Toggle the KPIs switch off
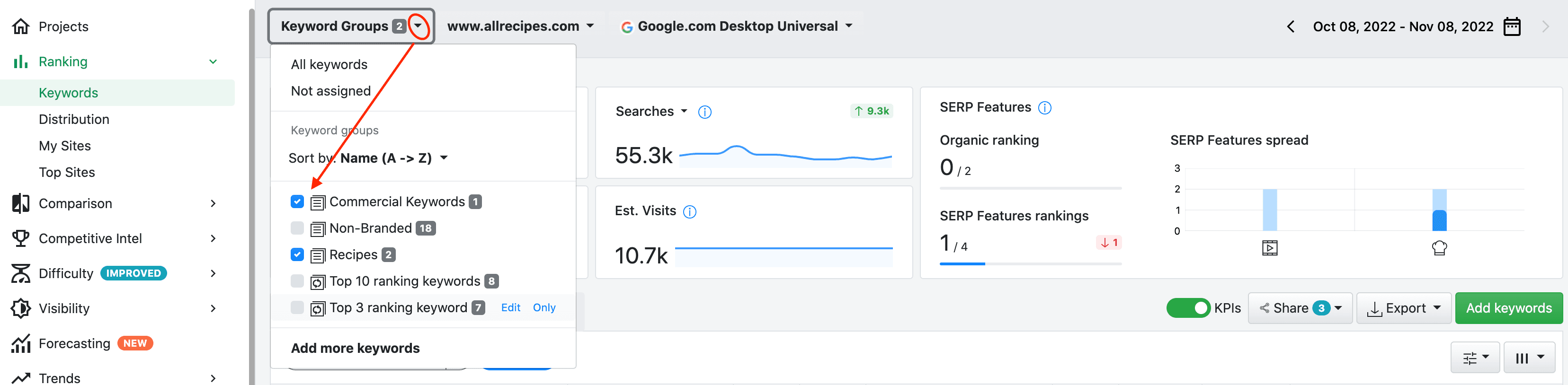 1187,308
